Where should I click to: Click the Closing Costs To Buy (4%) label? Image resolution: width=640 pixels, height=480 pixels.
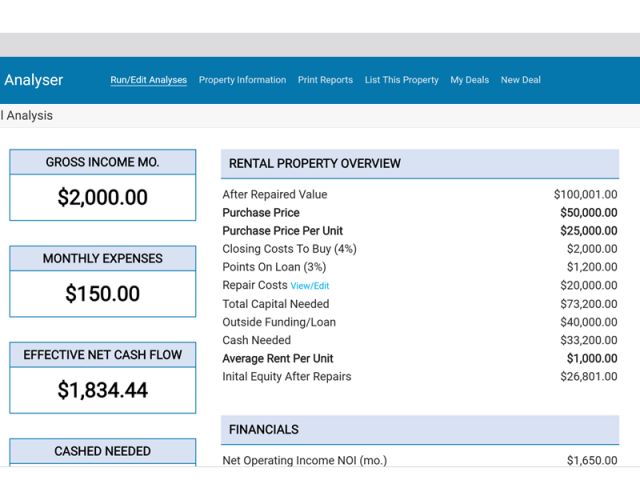(289, 249)
